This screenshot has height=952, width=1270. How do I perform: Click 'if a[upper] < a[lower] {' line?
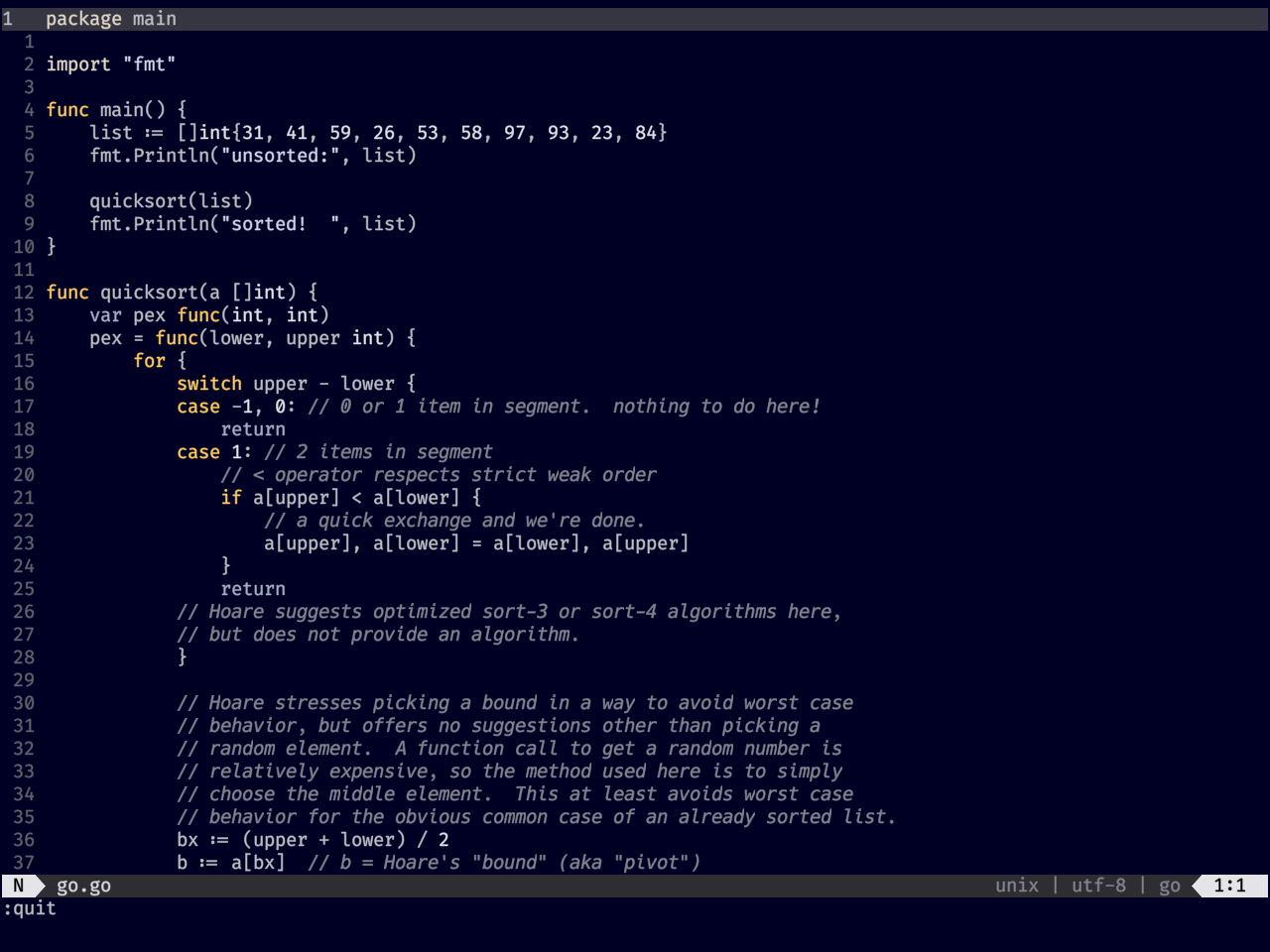(351, 498)
